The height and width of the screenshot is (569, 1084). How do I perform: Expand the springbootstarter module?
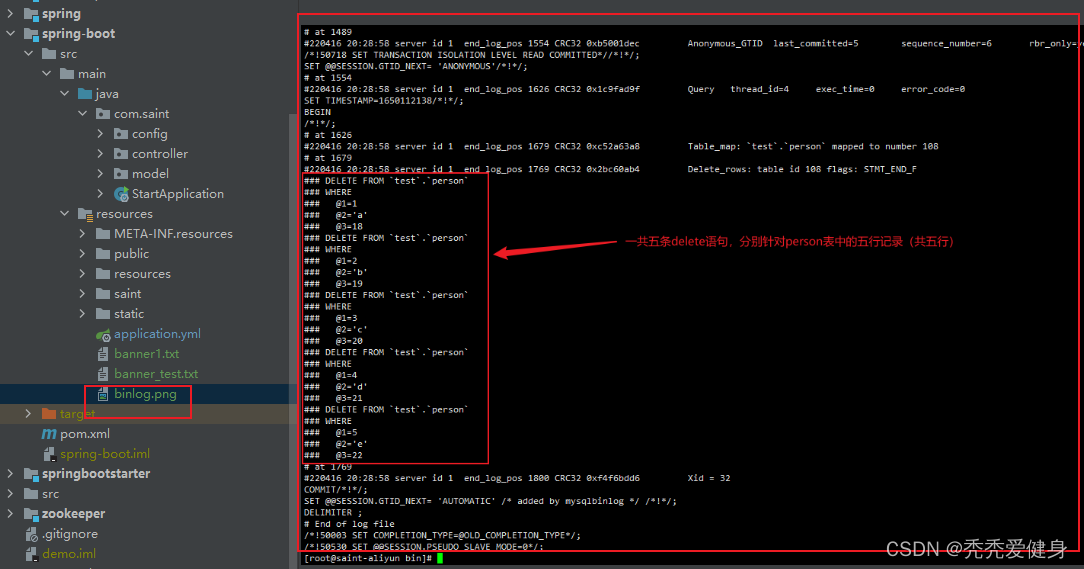tap(10, 474)
